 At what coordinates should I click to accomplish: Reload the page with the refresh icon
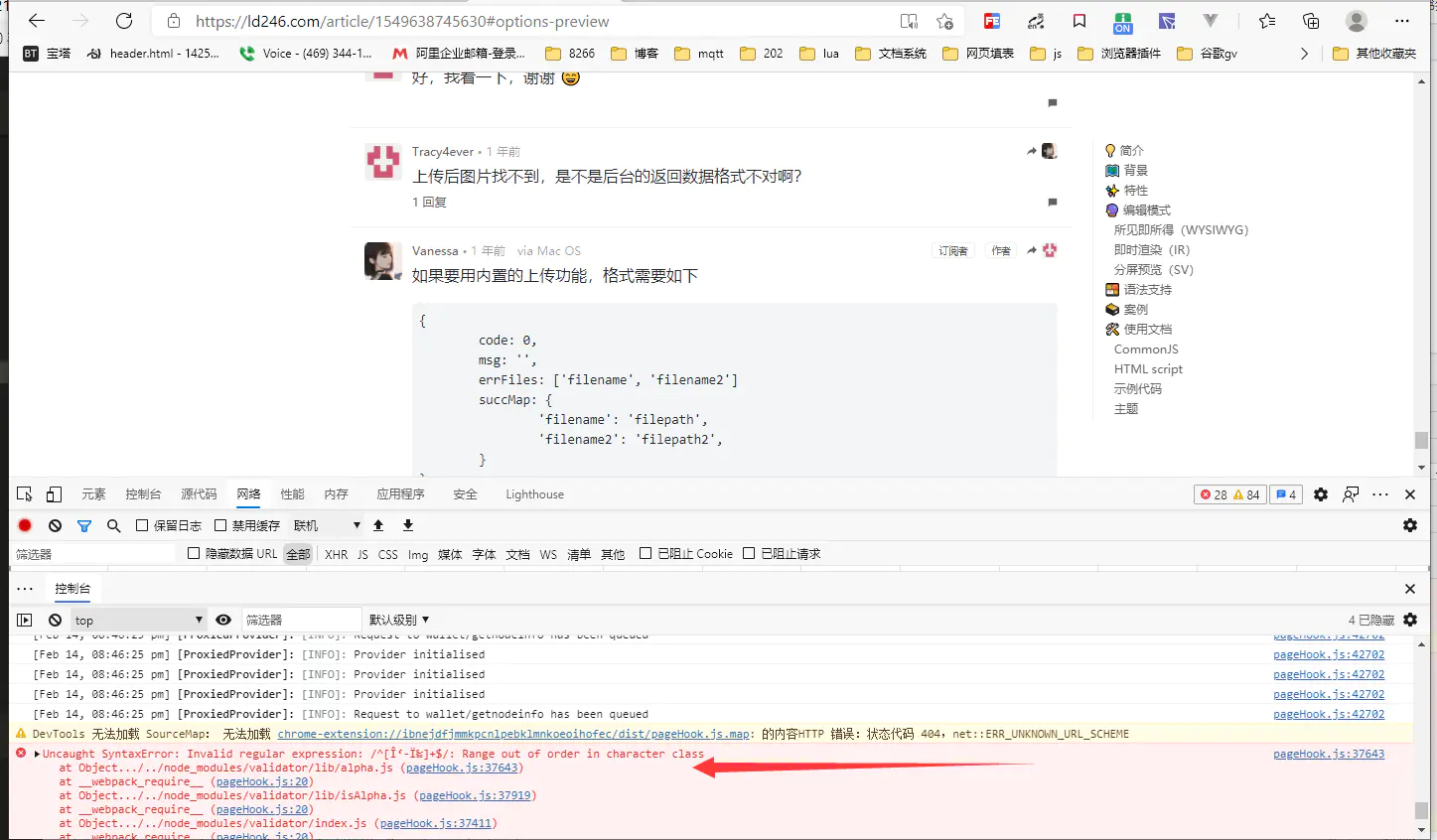pos(124,21)
